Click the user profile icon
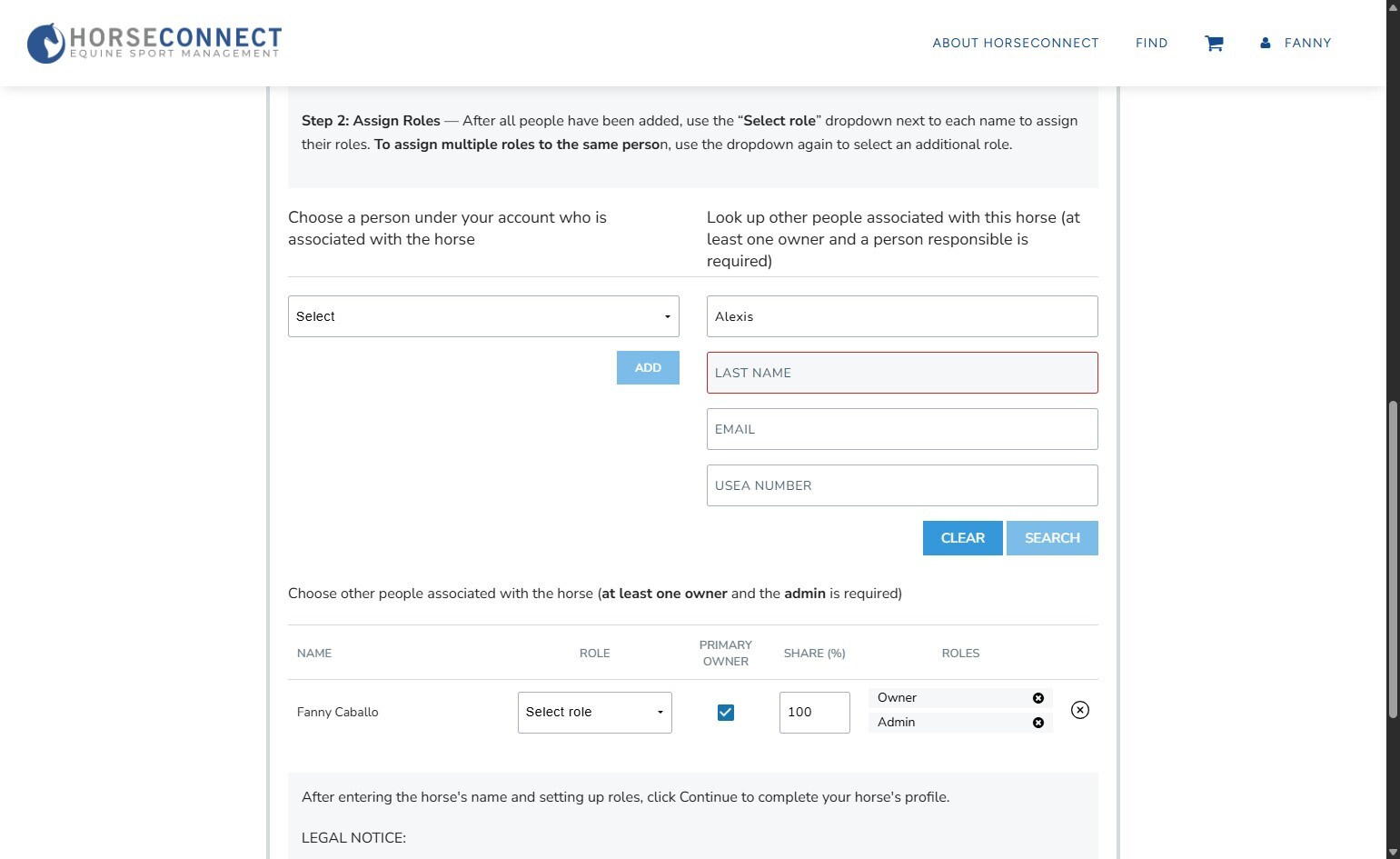Image resolution: width=1400 pixels, height=859 pixels. [x=1265, y=43]
